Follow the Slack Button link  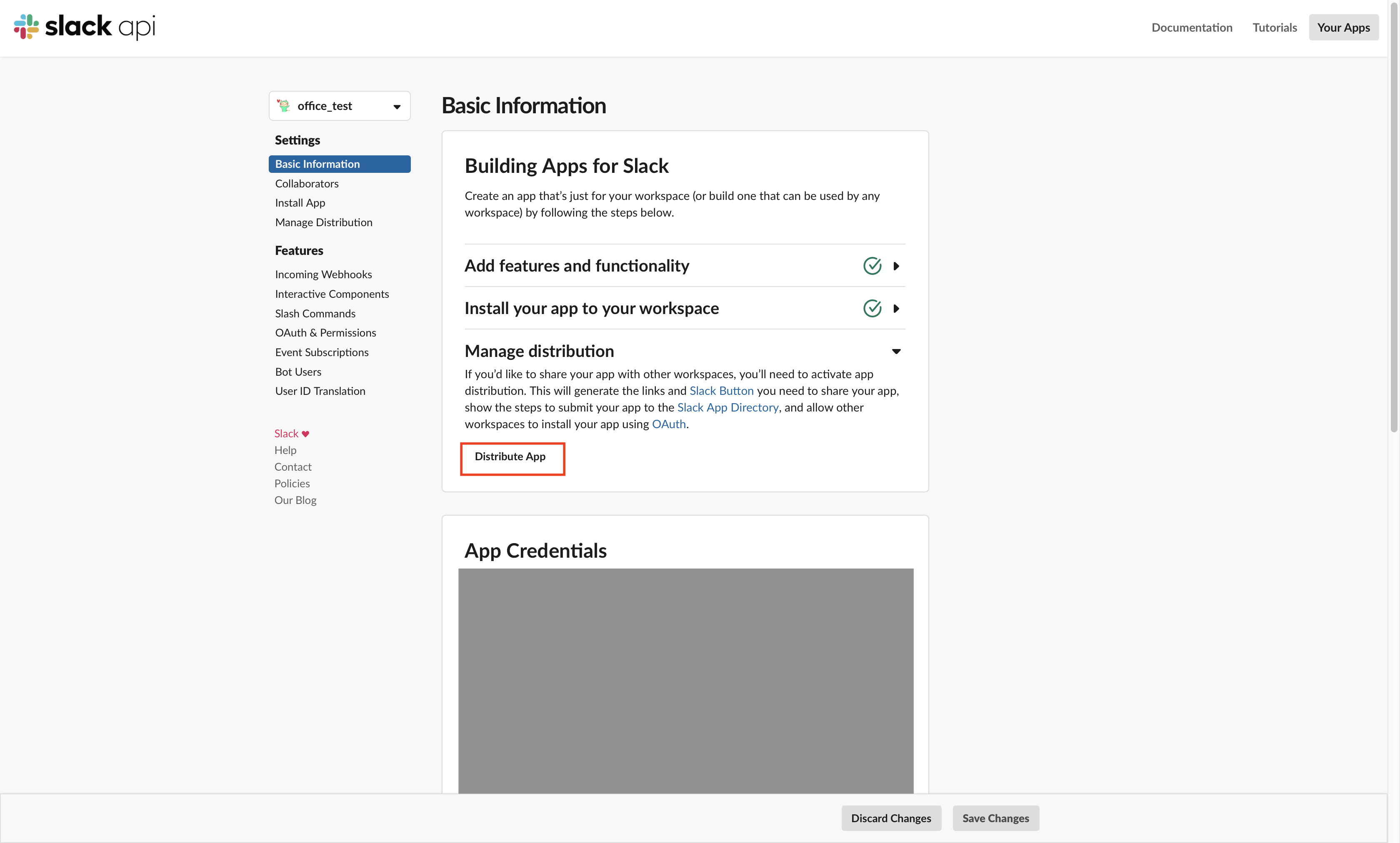tap(722, 391)
